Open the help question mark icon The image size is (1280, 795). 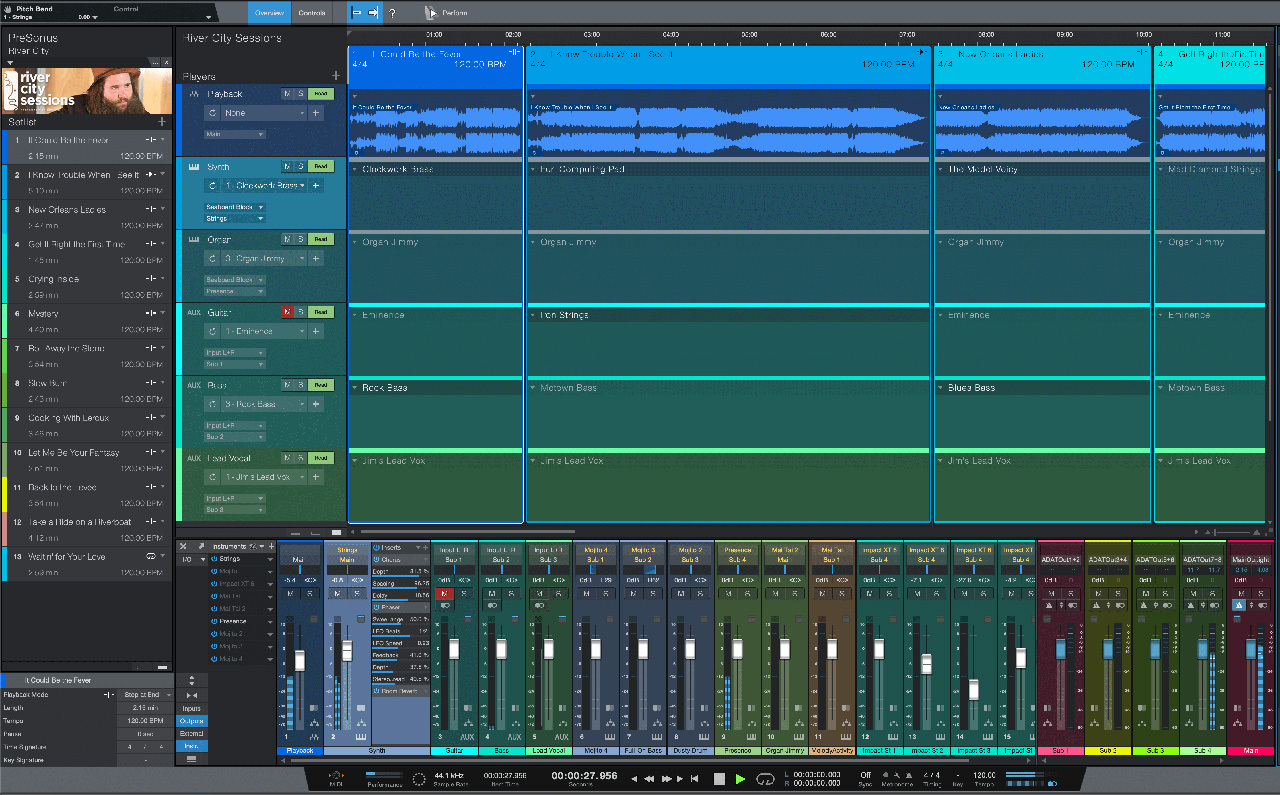click(392, 13)
